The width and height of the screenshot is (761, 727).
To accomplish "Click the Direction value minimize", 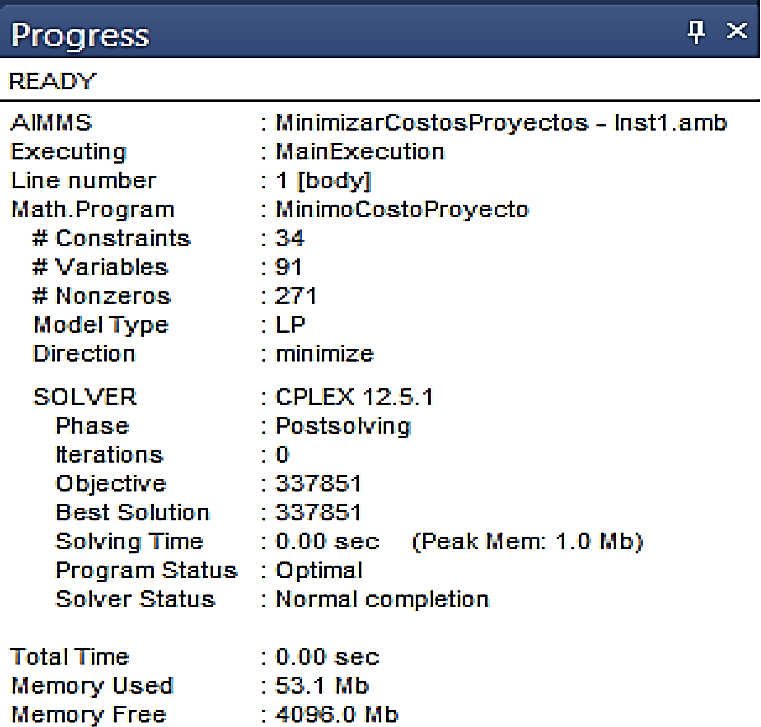I will (324, 354).
